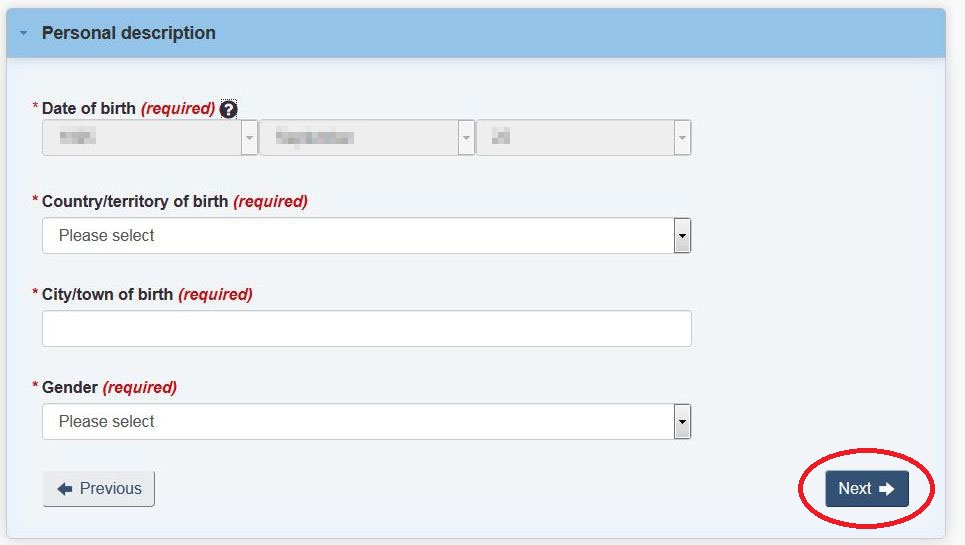
Task: Open the Country/territory of birth dropdown
Action: pyautogui.click(x=367, y=236)
